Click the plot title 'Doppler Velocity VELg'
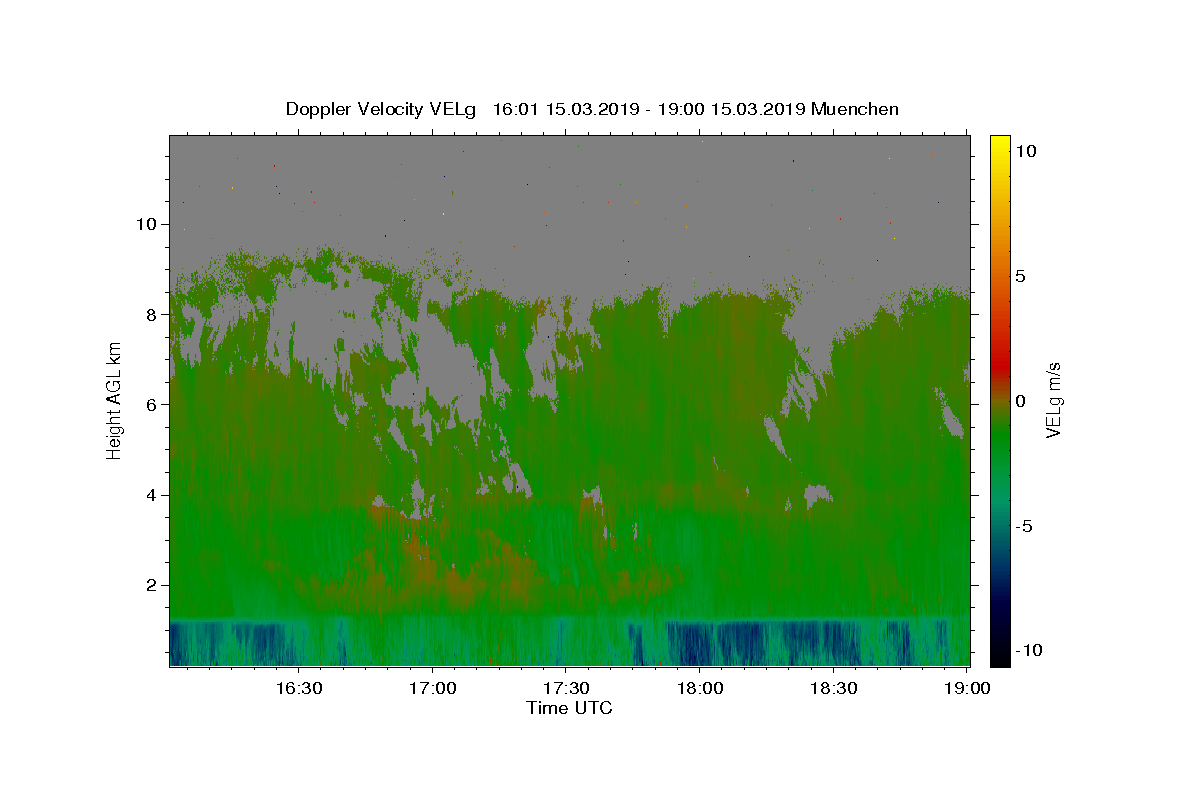This screenshot has width=1200, height=800. coord(381,109)
